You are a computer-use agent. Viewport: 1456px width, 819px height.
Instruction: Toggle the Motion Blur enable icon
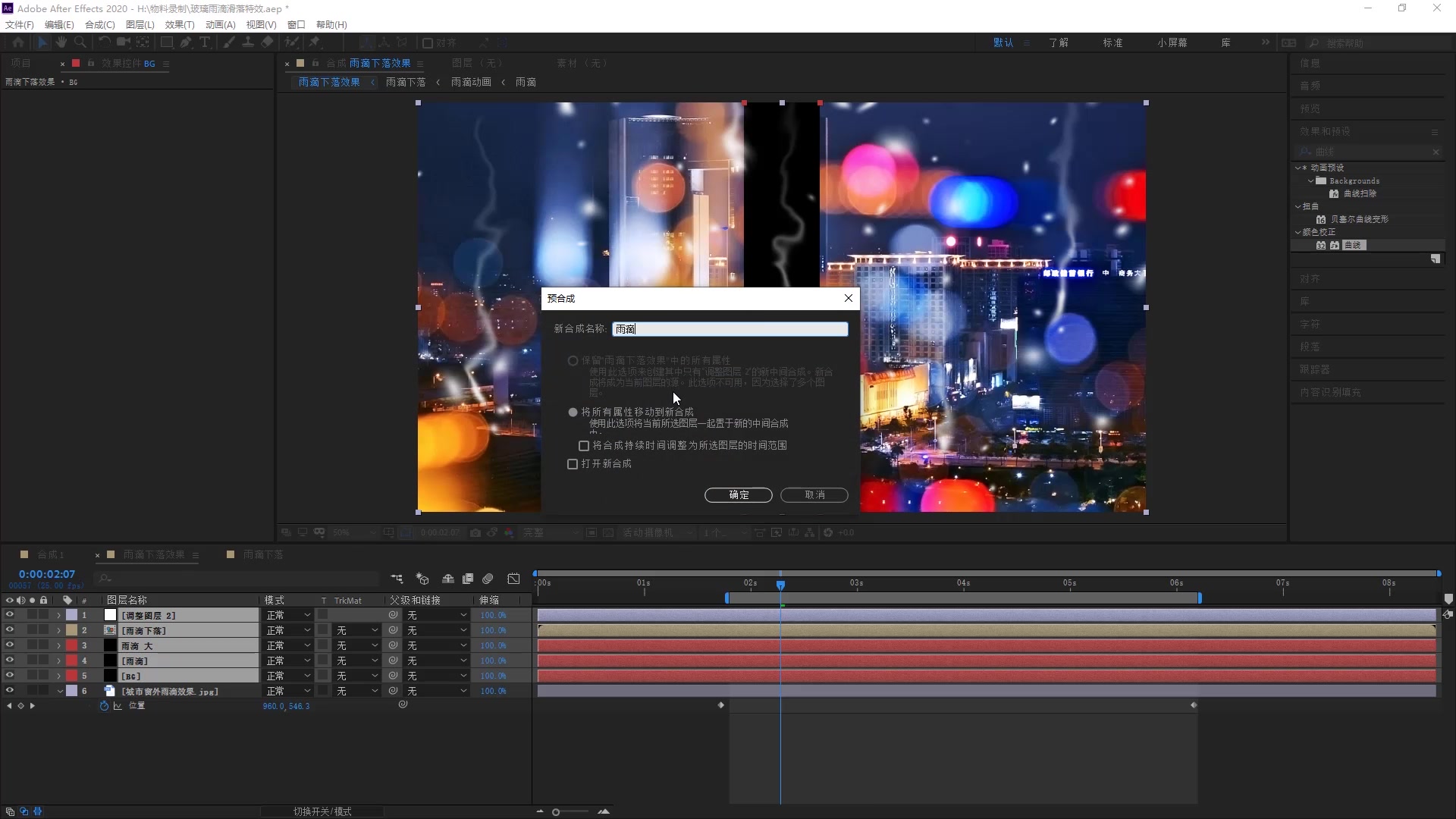tap(488, 579)
